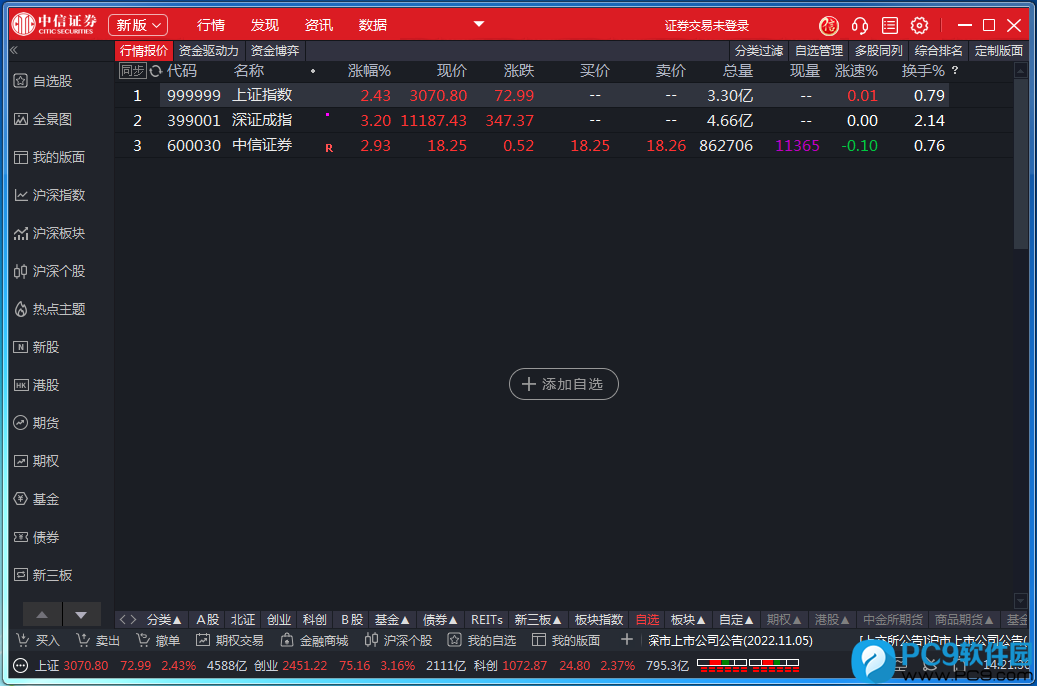
Task: Click the 添加自选 button
Action: (563, 384)
